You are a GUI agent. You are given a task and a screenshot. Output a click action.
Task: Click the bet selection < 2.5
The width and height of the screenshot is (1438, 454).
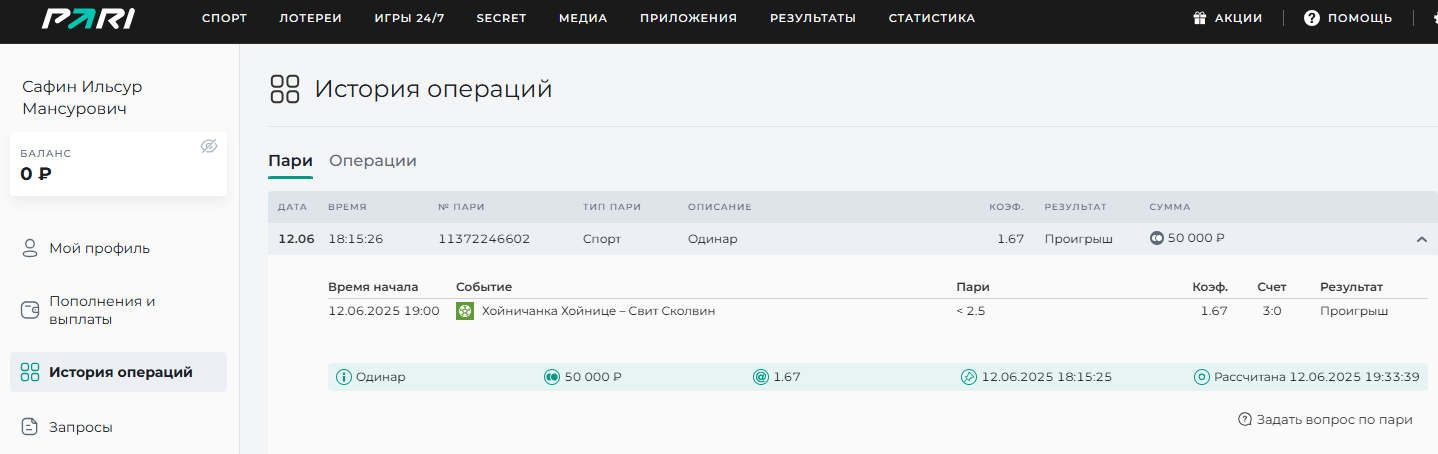pyautogui.click(x=971, y=311)
